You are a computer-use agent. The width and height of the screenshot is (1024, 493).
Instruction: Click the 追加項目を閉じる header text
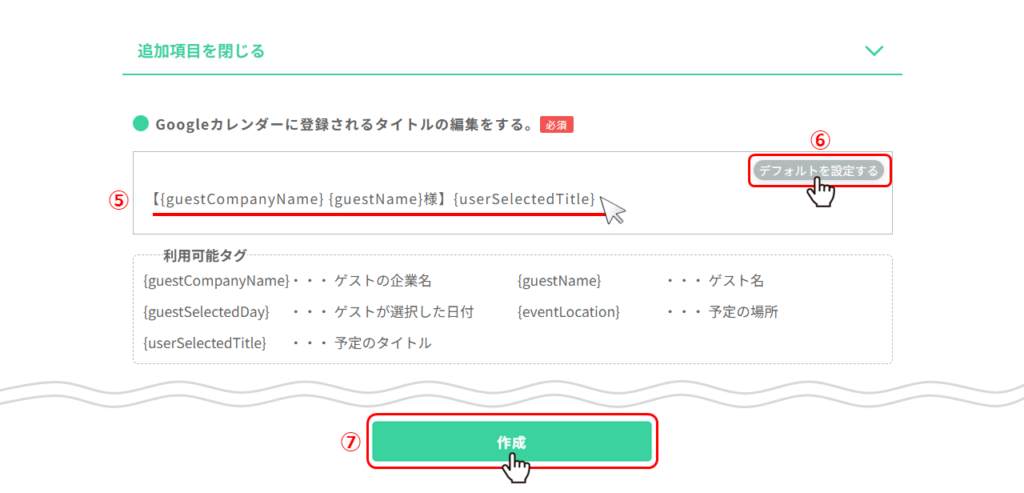(201, 51)
